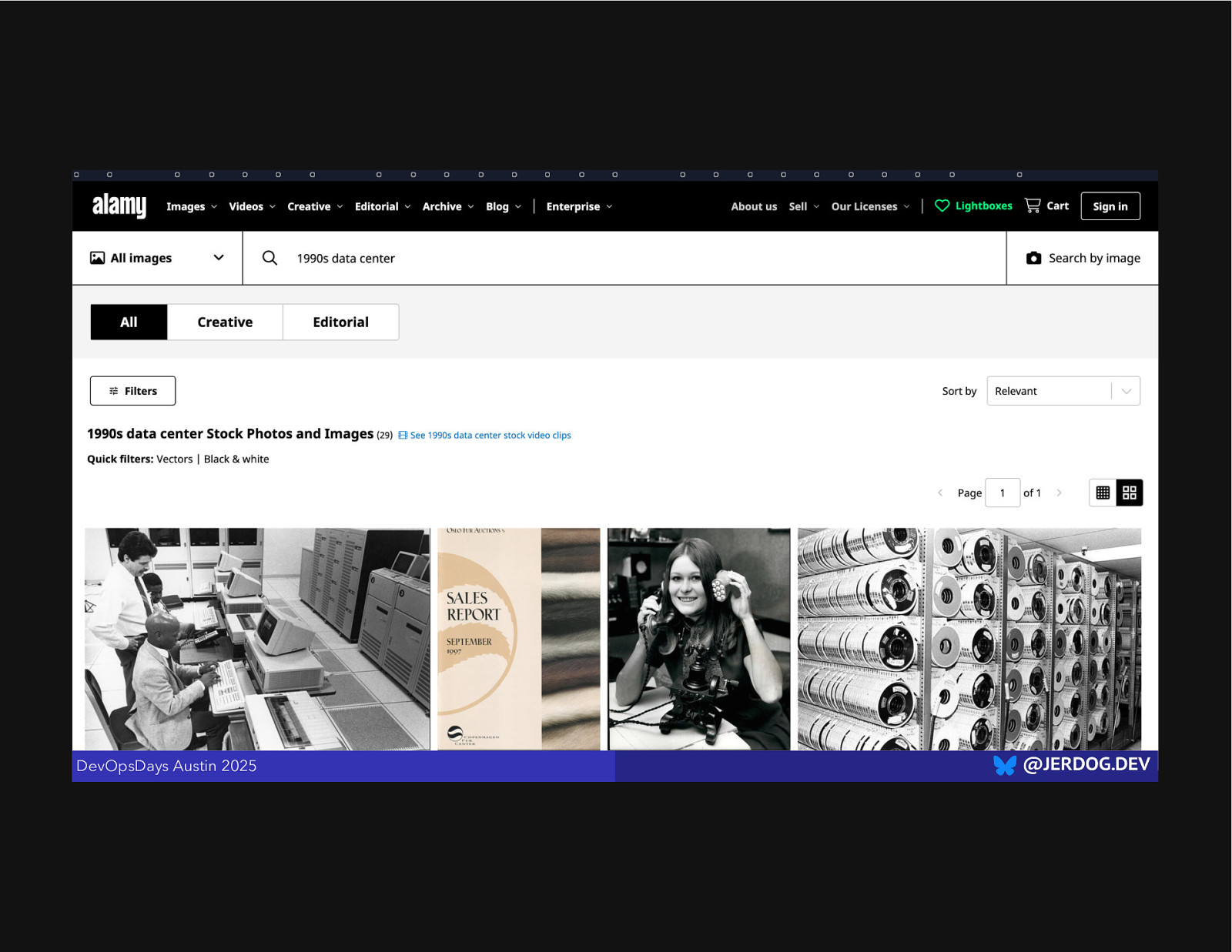Open the Sales Report September 1997 image
Image resolution: width=1232 pixels, height=952 pixels.
(x=518, y=639)
